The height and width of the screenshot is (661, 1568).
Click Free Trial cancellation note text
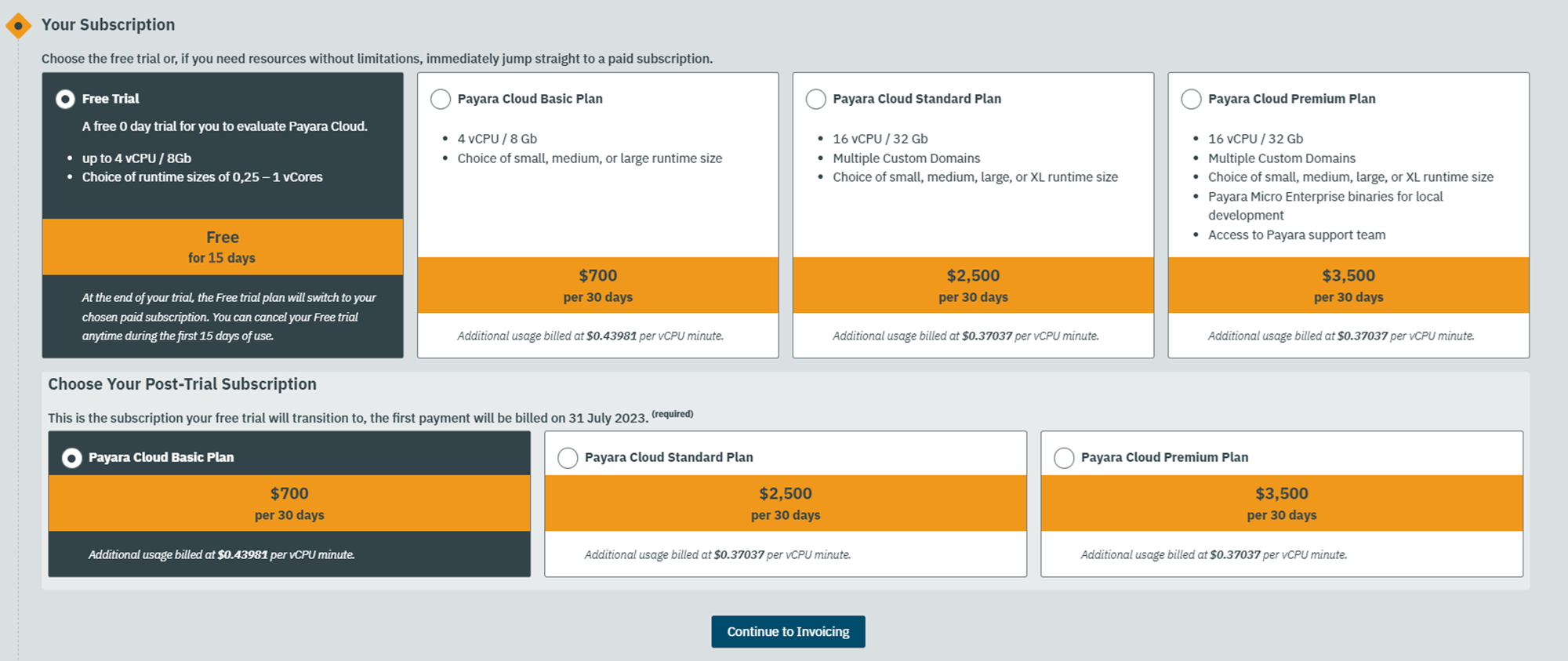click(229, 317)
